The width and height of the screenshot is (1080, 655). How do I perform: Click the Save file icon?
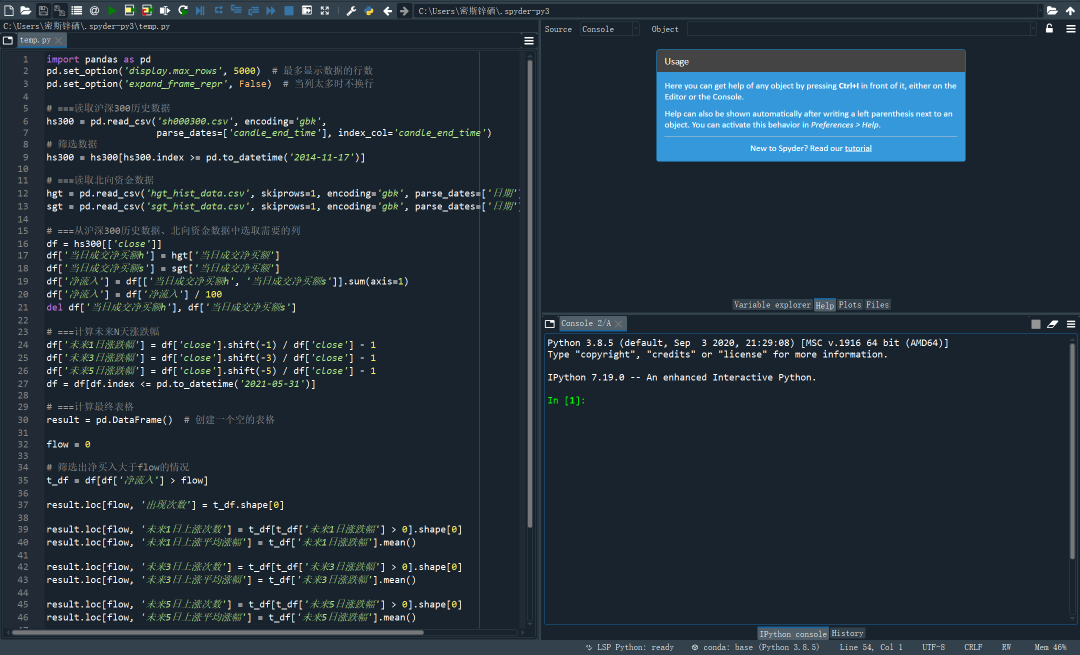pyautogui.click(x=42, y=10)
